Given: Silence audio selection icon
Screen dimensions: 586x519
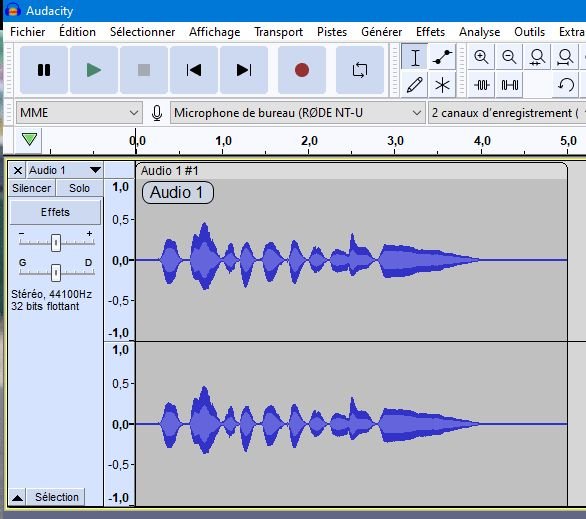Looking at the screenshot, I should pyautogui.click(x=509, y=85).
